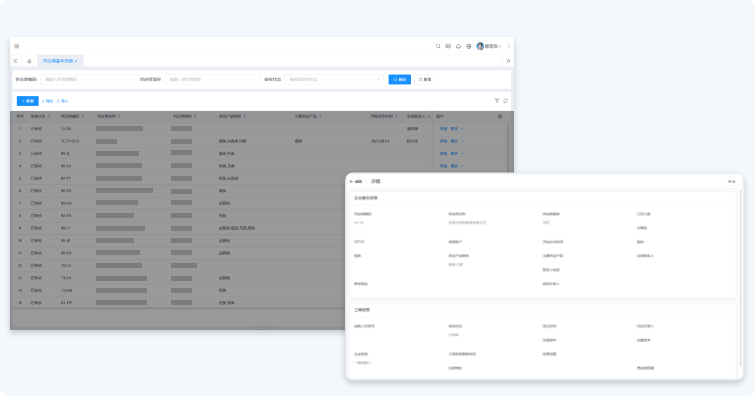Close the supplier basic info tab

[x=76, y=61]
